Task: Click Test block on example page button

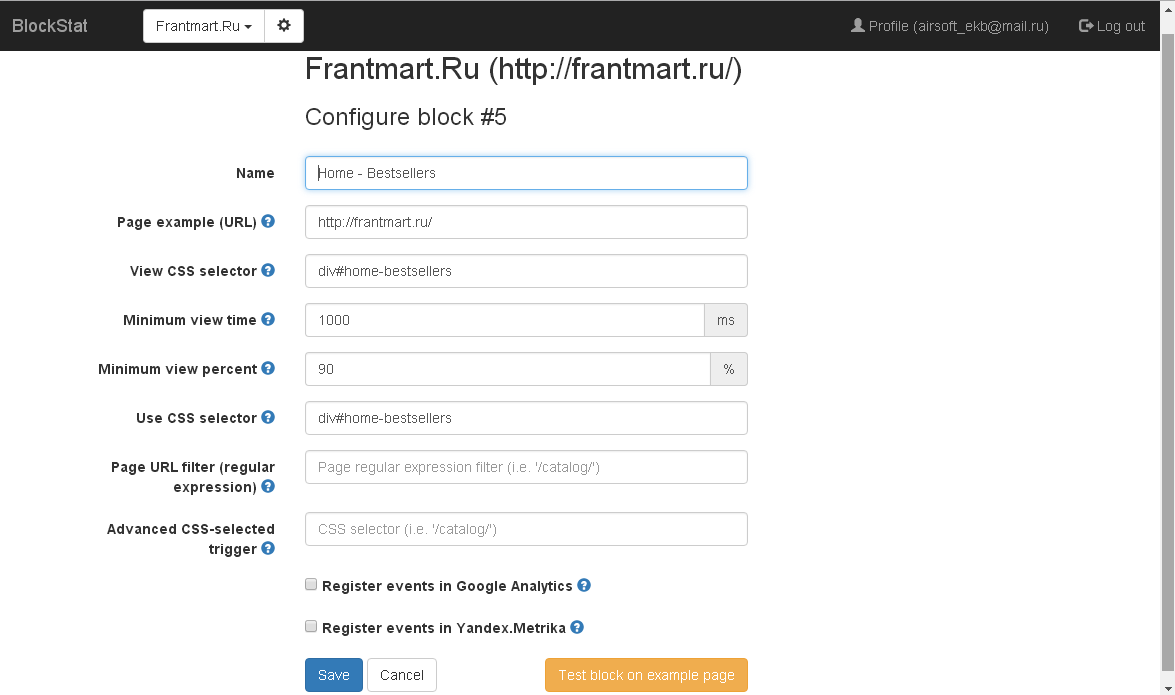Action: pyautogui.click(x=646, y=675)
